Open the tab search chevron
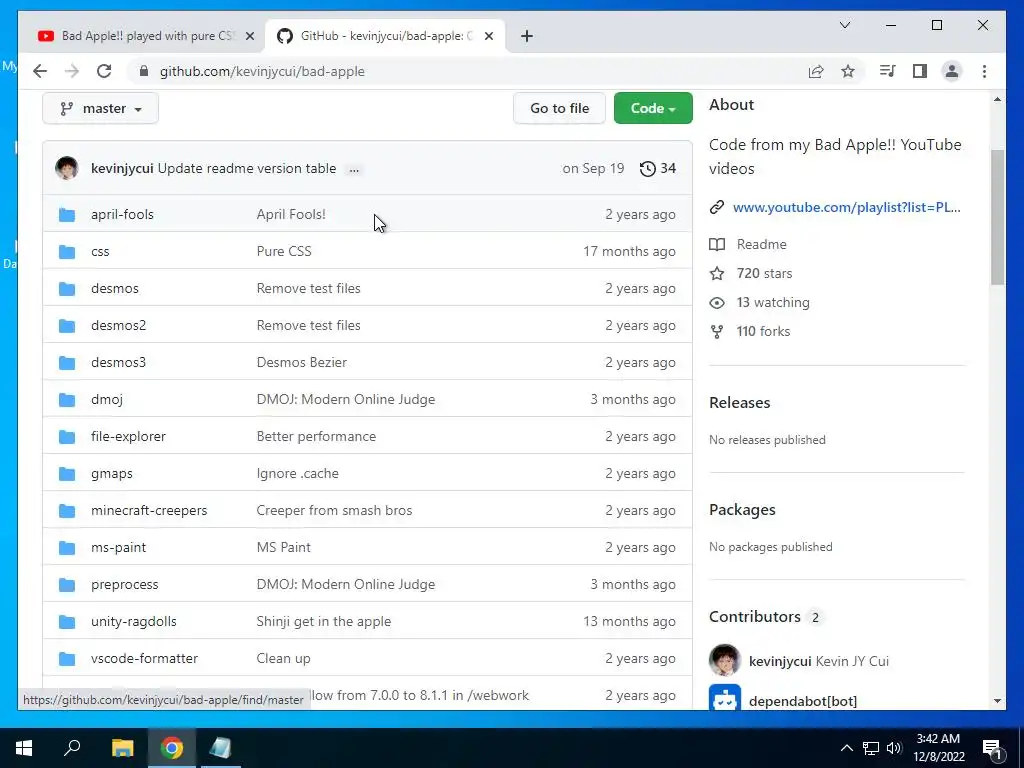The height and width of the screenshot is (768, 1024). 844,25
